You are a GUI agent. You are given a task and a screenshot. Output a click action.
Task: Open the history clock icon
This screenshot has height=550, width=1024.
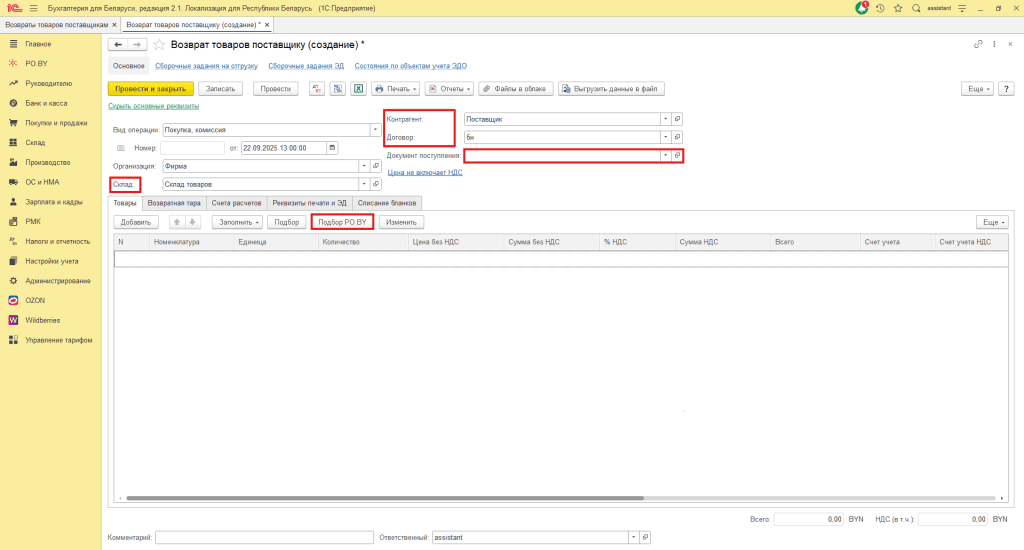tap(880, 8)
